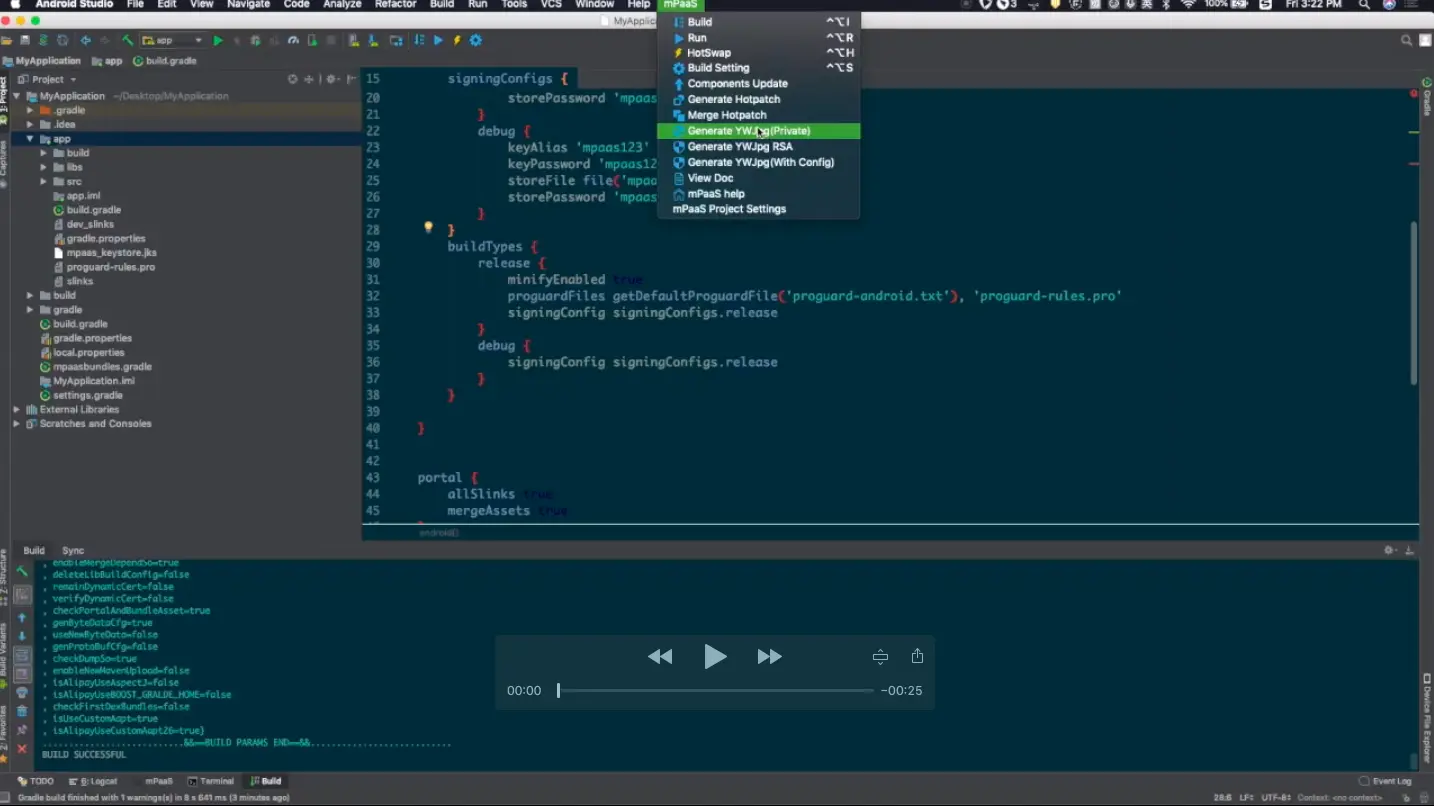Viewport: 1434px width, 806px height.
Task: Click the HotSwap lightning icon in toolbar
Action: point(457,41)
